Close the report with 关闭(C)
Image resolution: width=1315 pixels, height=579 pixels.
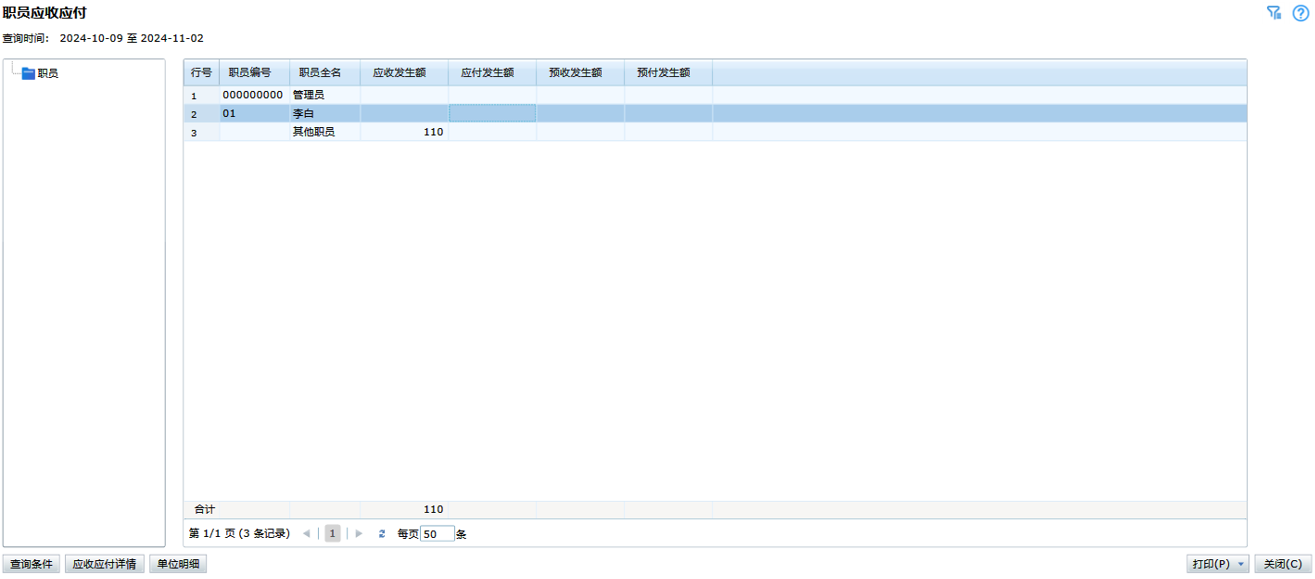[x=1282, y=565]
